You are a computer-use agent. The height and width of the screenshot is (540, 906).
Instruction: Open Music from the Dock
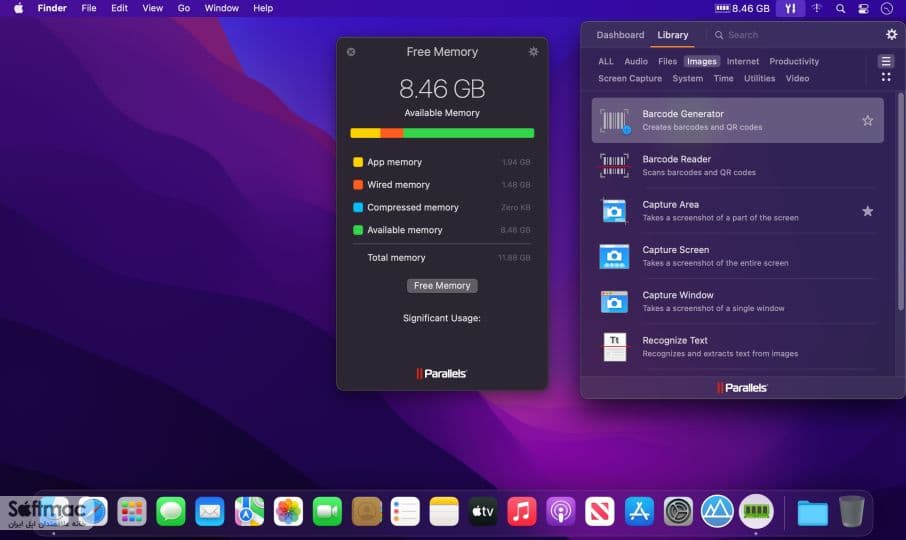[522, 511]
